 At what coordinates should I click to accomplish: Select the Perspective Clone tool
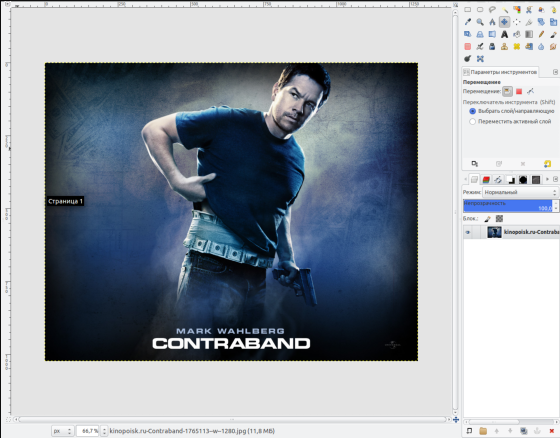(529, 46)
